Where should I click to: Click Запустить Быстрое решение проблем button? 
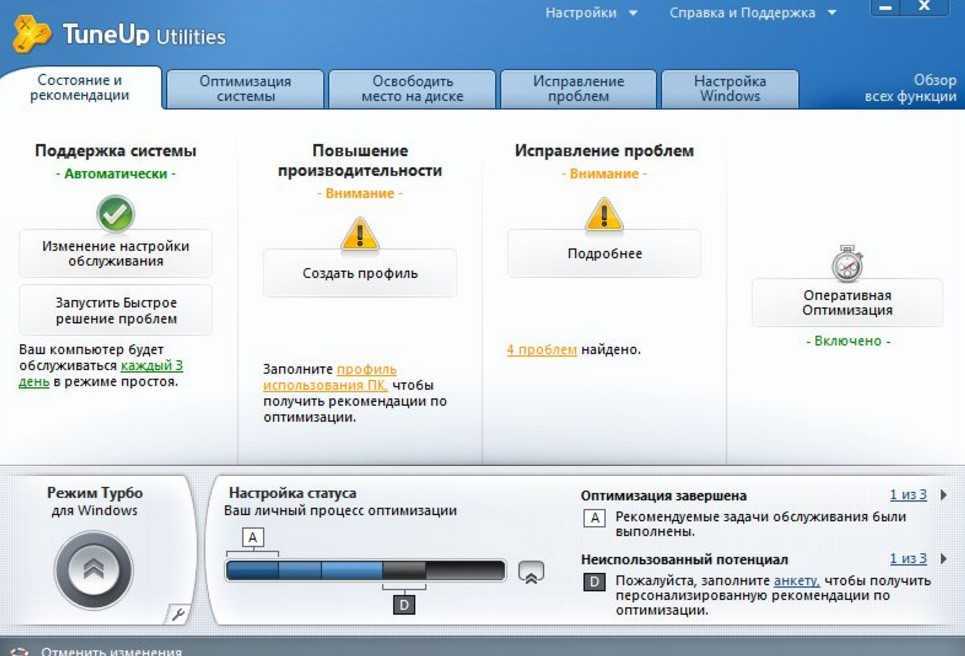pos(116,311)
